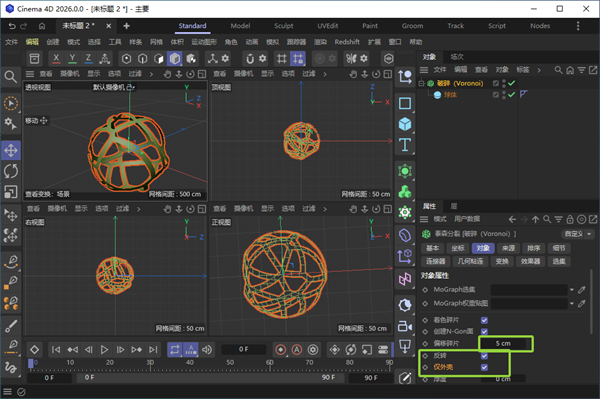Screen dimensions: 600x399
Task: Click the record keyframe diamond button
Action: (34, 350)
